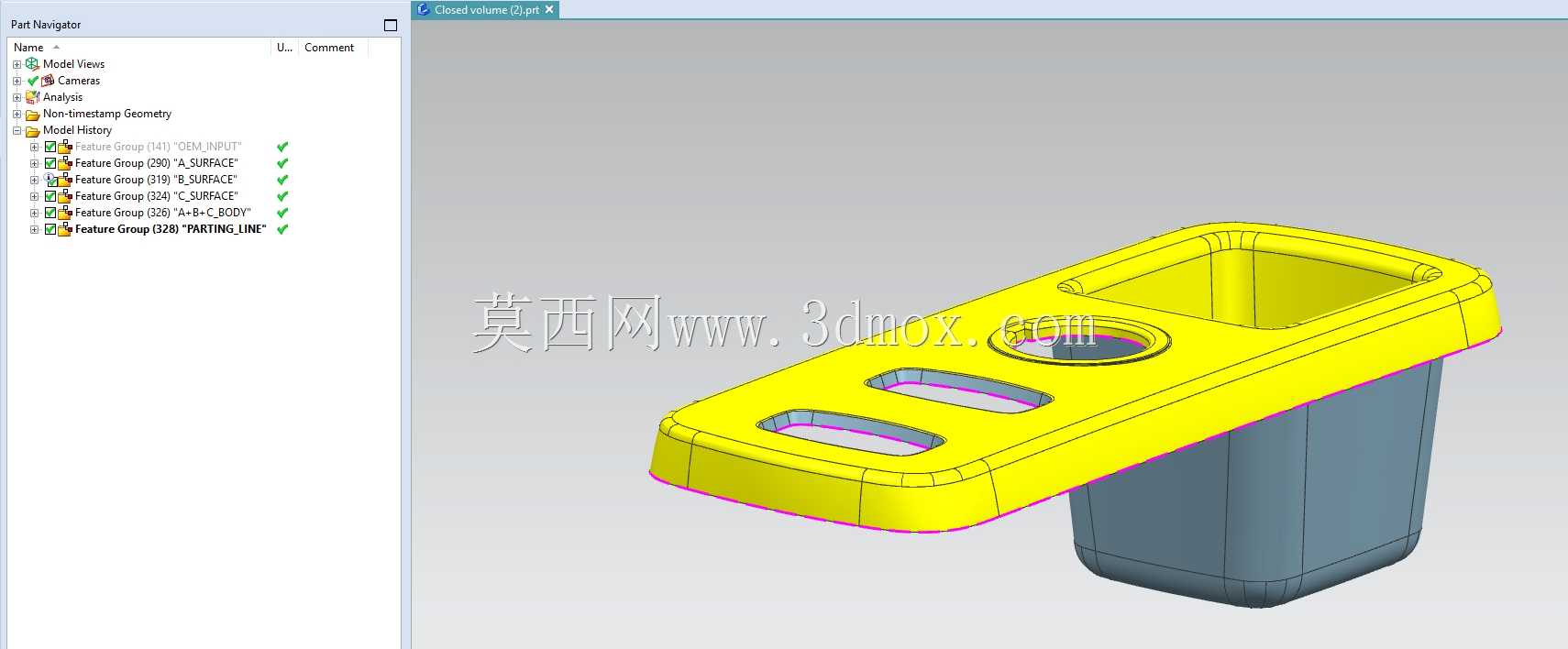Viewport: 1568px width, 649px height.
Task: Expand Feature Group (141) OEM_INPUT
Action: [x=34, y=147]
